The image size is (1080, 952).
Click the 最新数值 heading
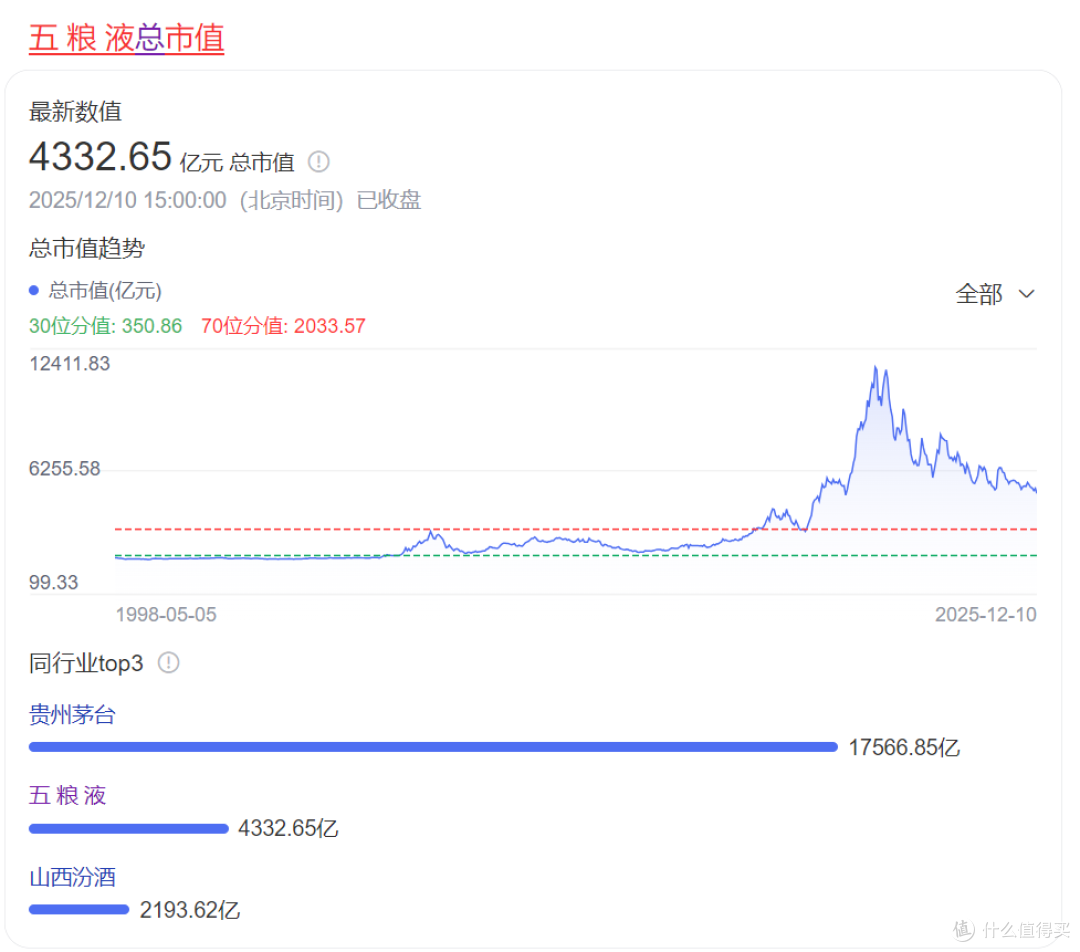[x=75, y=112]
